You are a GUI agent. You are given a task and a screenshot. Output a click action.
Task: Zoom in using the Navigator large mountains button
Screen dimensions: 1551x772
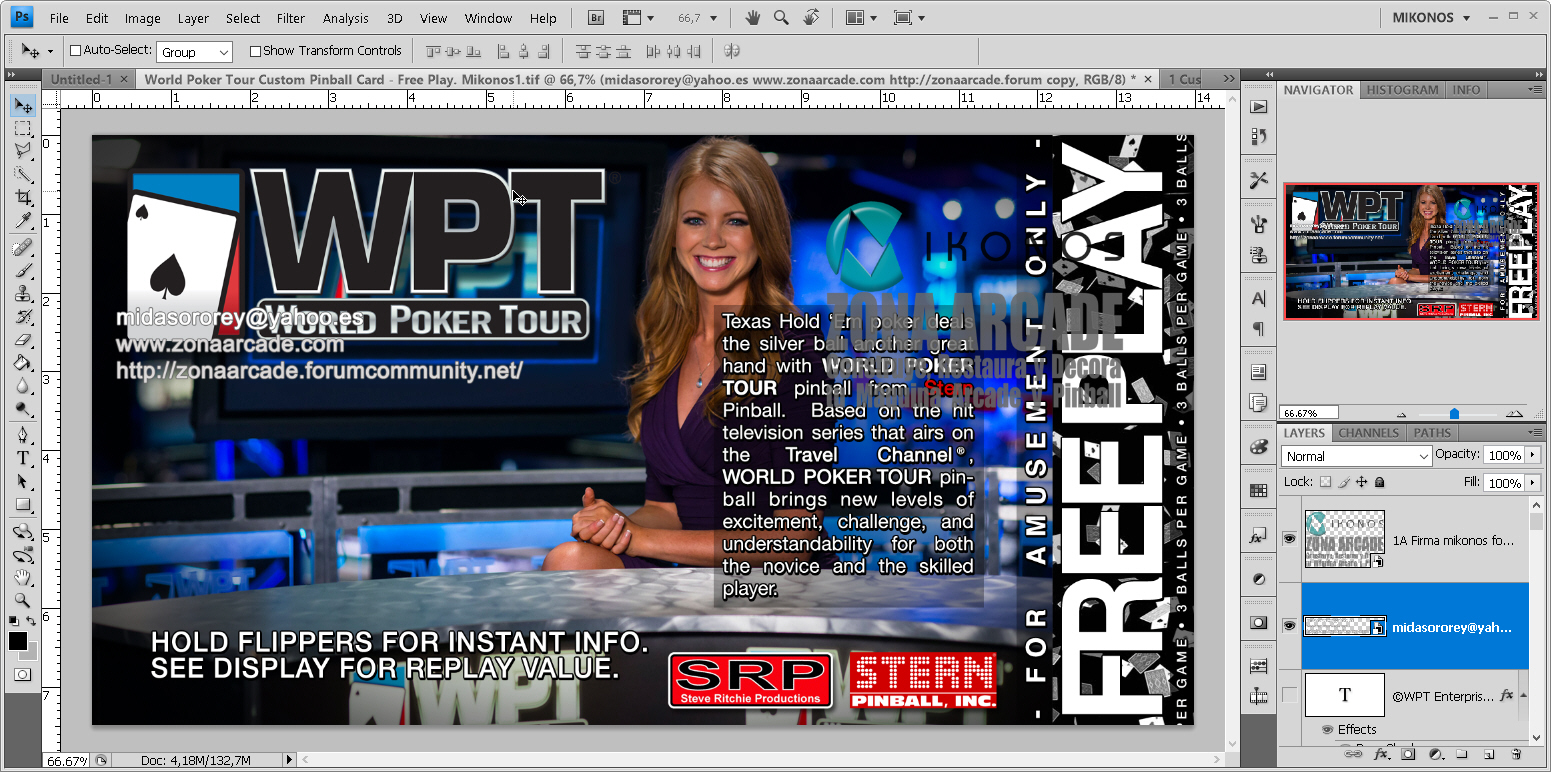(1514, 412)
